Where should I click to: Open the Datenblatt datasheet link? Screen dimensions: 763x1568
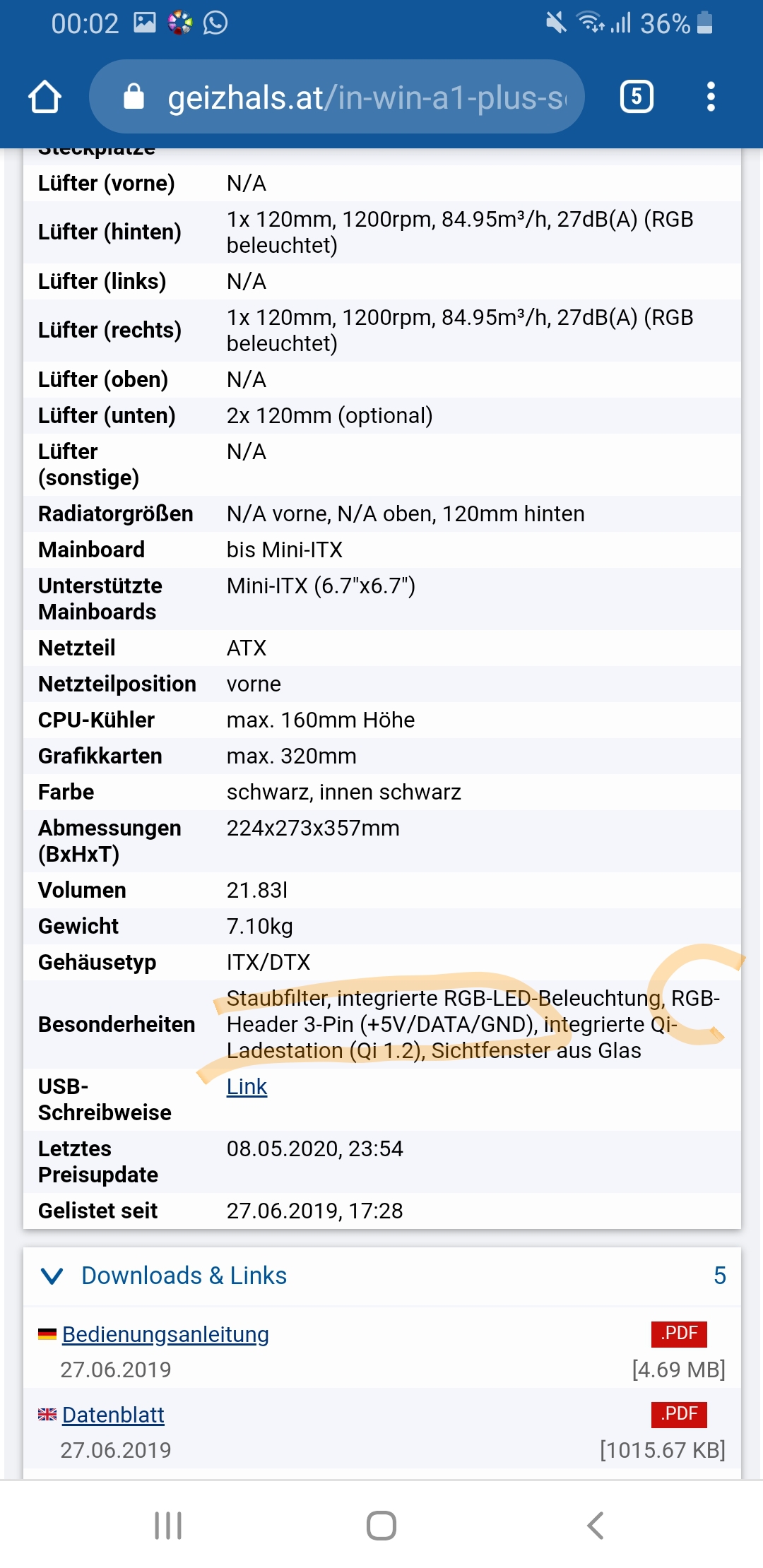tap(113, 1413)
